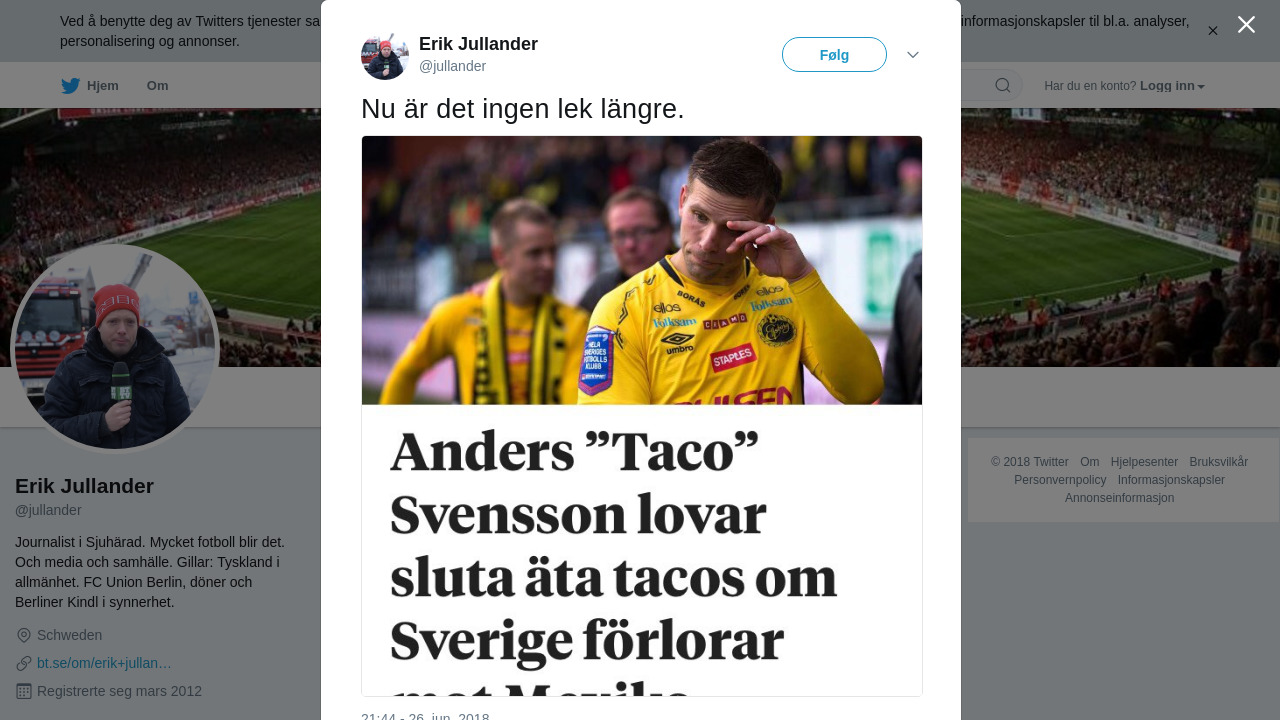Click the Twitter bird Hjem icon
1280x720 pixels.
click(x=70, y=86)
